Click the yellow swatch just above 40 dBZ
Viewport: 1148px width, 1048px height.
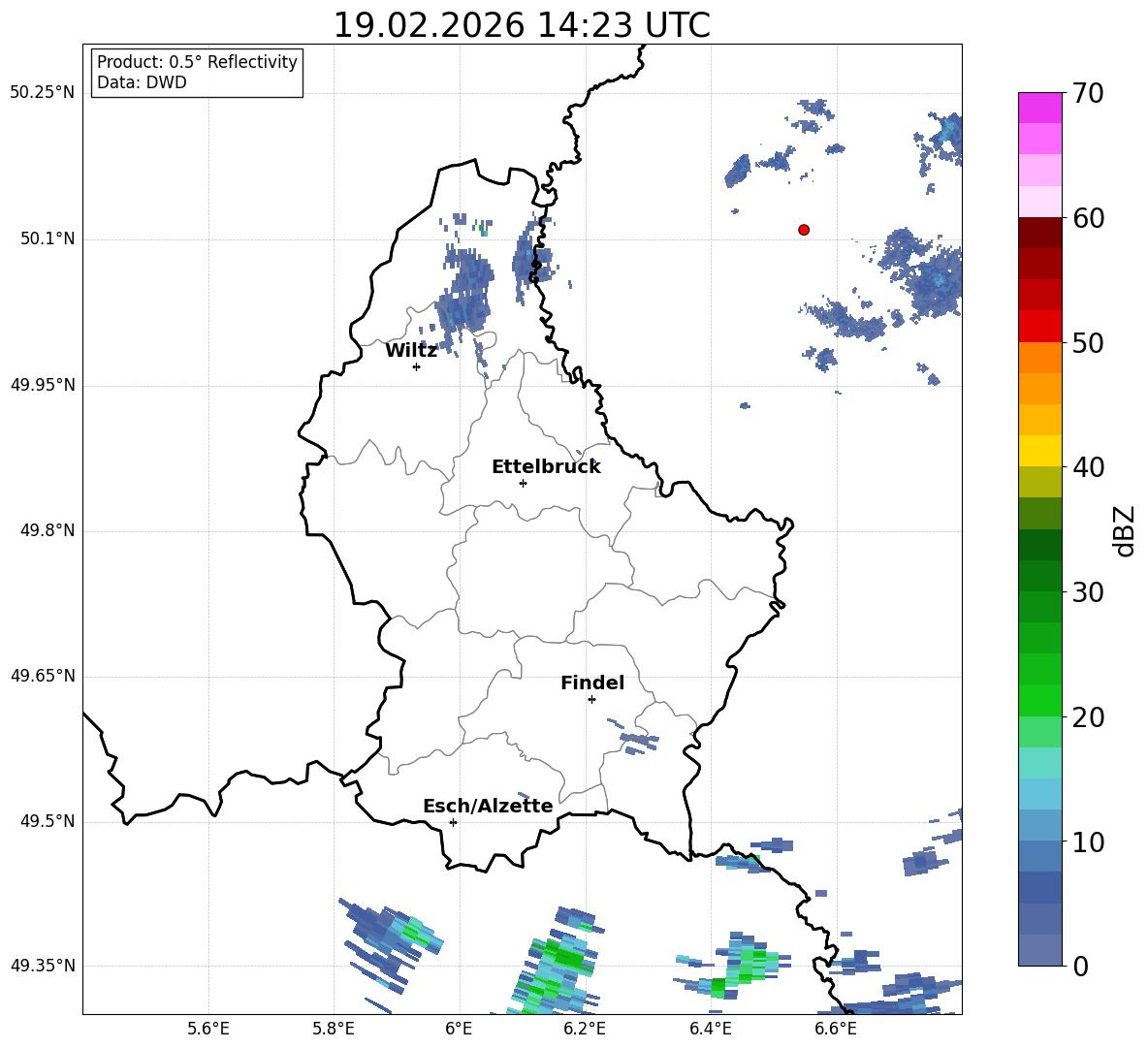(1039, 451)
